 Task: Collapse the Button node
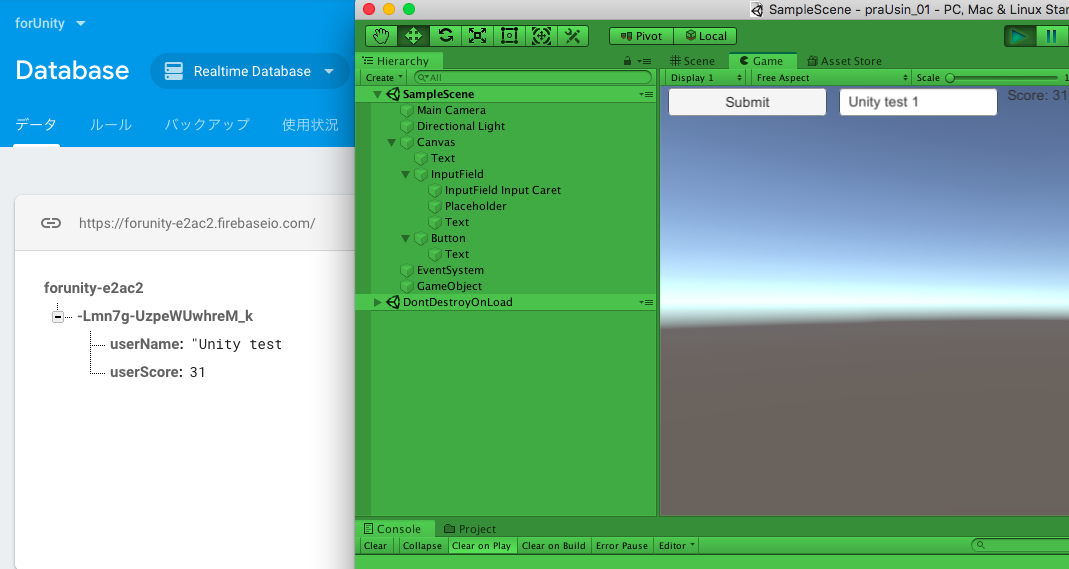tap(406, 239)
